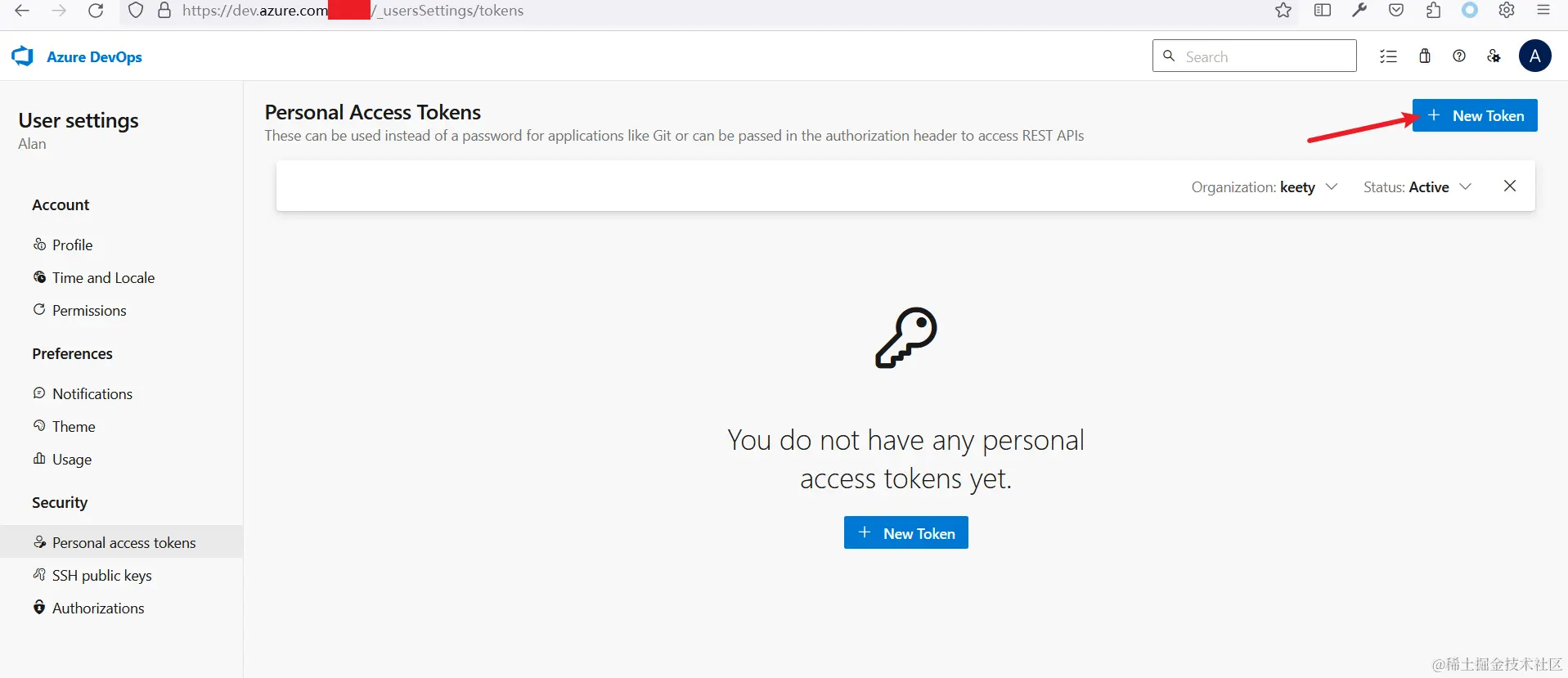The image size is (1568, 678).
Task: Click the tokens filter text area
Action: pos(728,186)
